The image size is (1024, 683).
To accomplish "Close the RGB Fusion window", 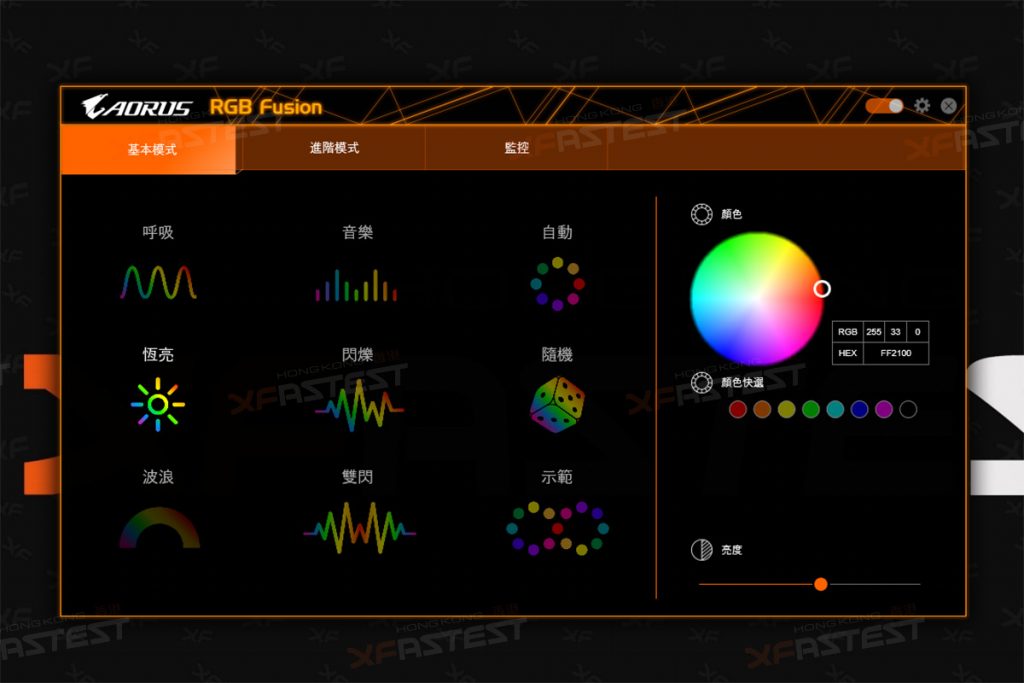I will (949, 106).
